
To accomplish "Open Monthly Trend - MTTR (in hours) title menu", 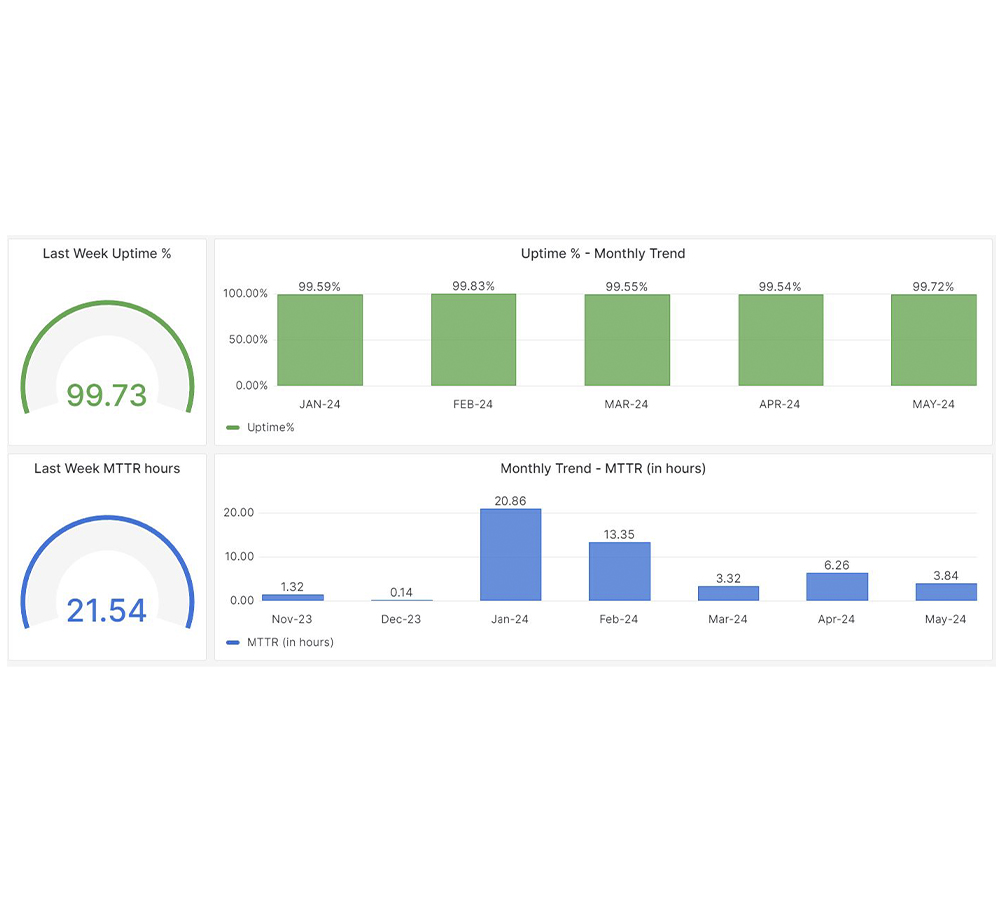I will coord(603,468).
